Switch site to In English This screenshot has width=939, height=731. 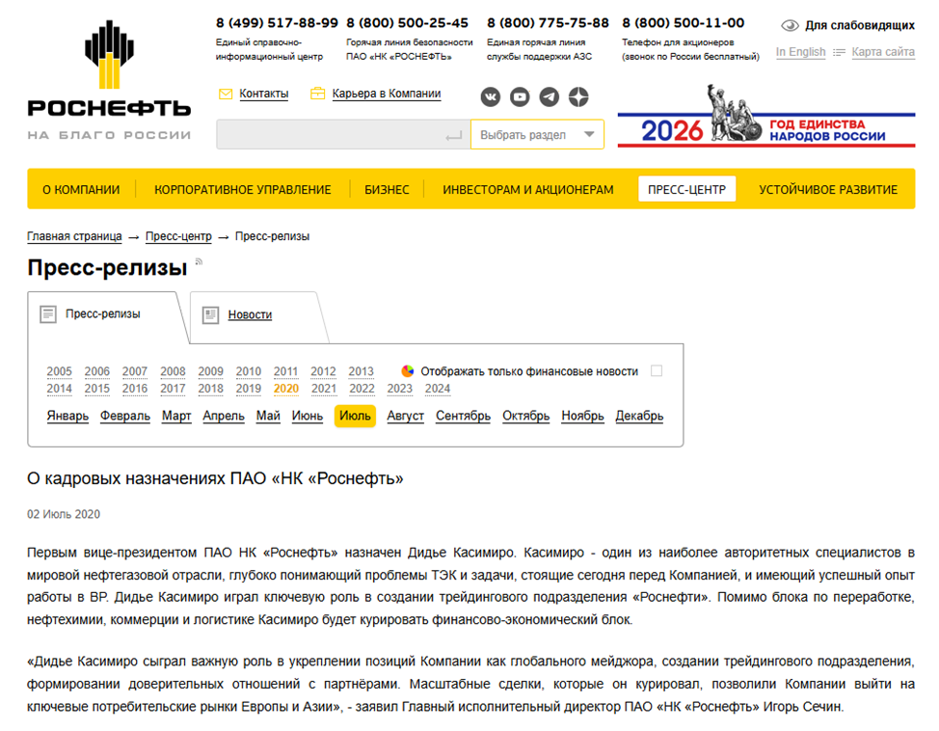[801, 52]
